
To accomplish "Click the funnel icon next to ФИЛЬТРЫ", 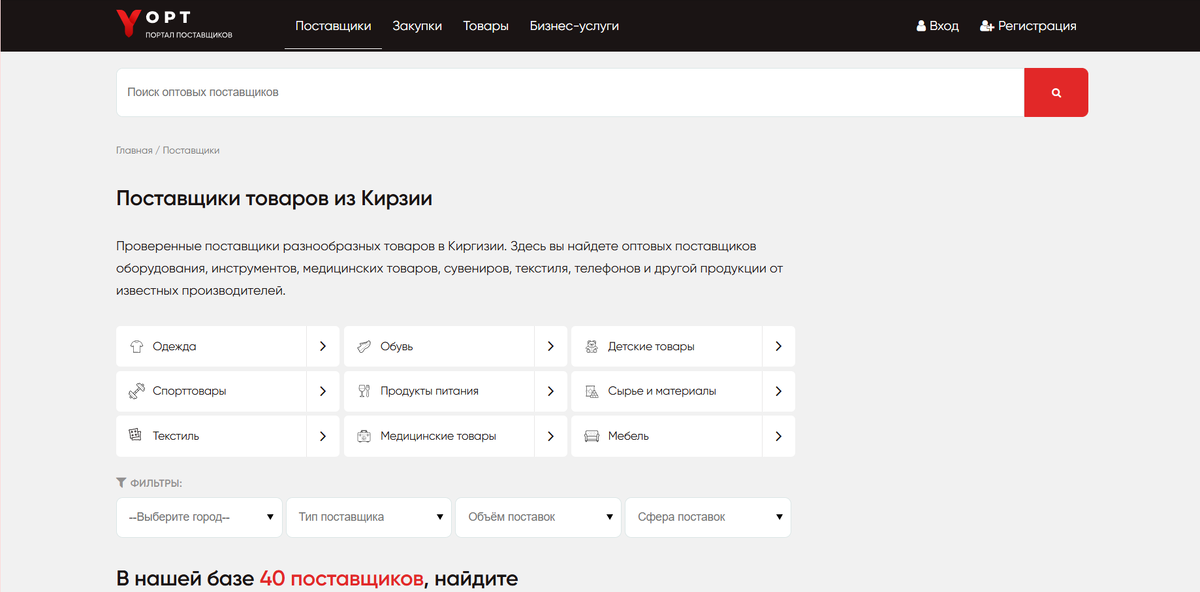I will (121, 483).
